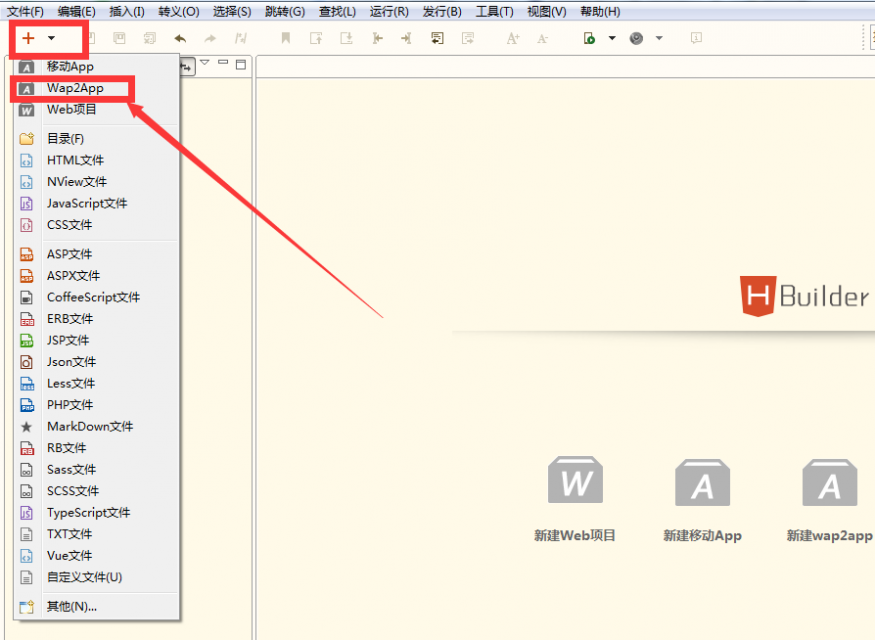Image resolution: width=875 pixels, height=640 pixels.
Task: Click the orange plus New button
Action: (28, 38)
